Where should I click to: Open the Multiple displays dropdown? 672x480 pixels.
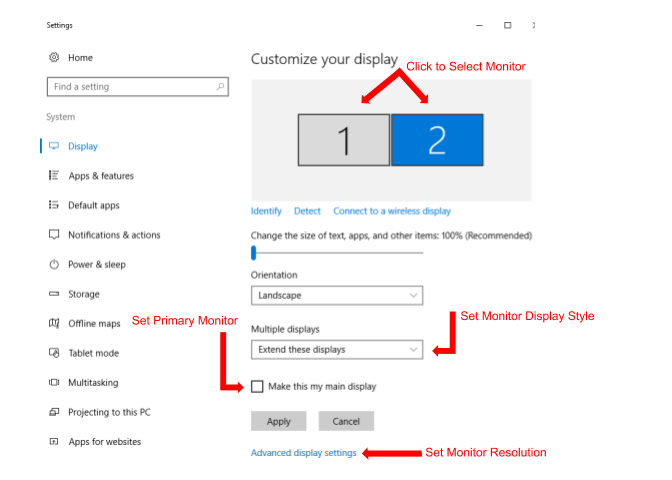click(336, 350)
